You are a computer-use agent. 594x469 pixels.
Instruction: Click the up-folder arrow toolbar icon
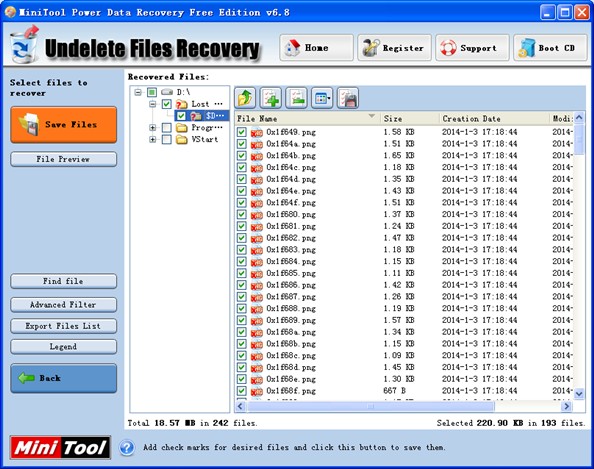[x=245, y=98]
